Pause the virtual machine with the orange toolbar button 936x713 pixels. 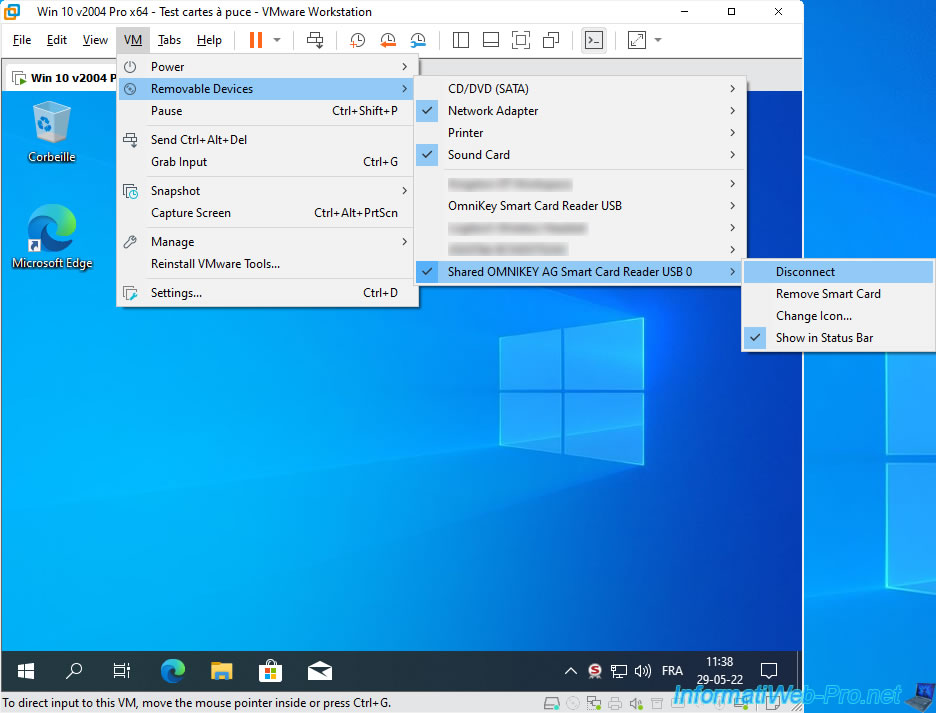click(x=255, y=40)
